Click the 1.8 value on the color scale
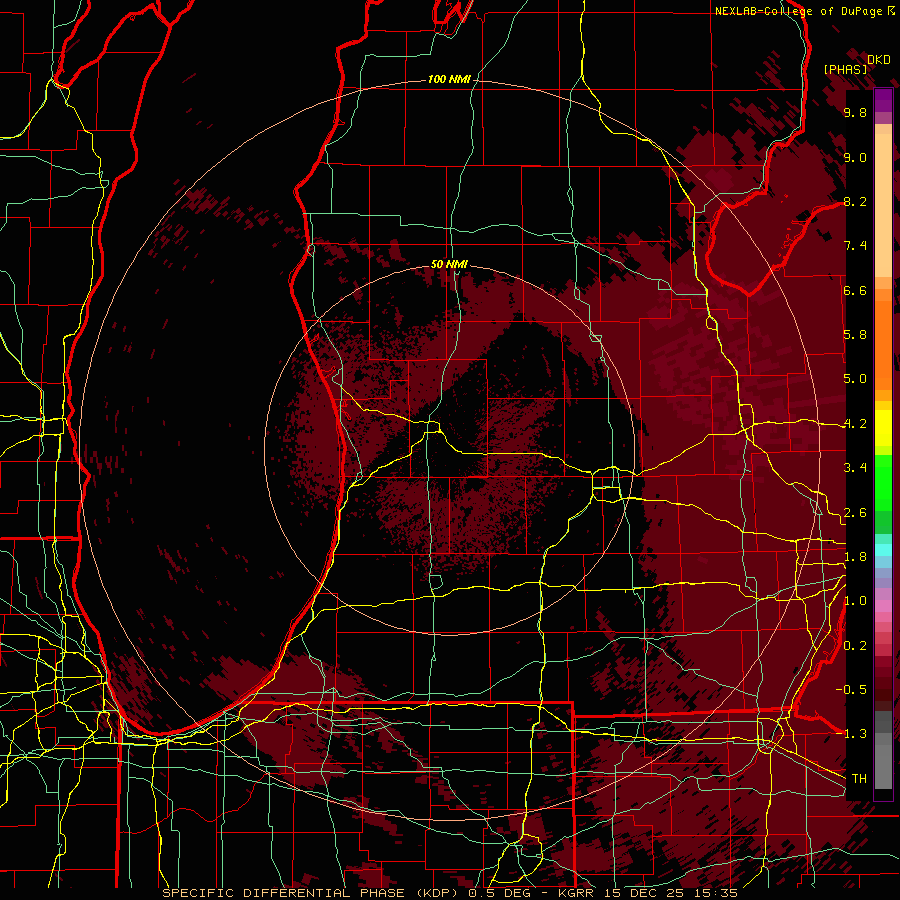The image size is (900, 900). tap(855, 557)
